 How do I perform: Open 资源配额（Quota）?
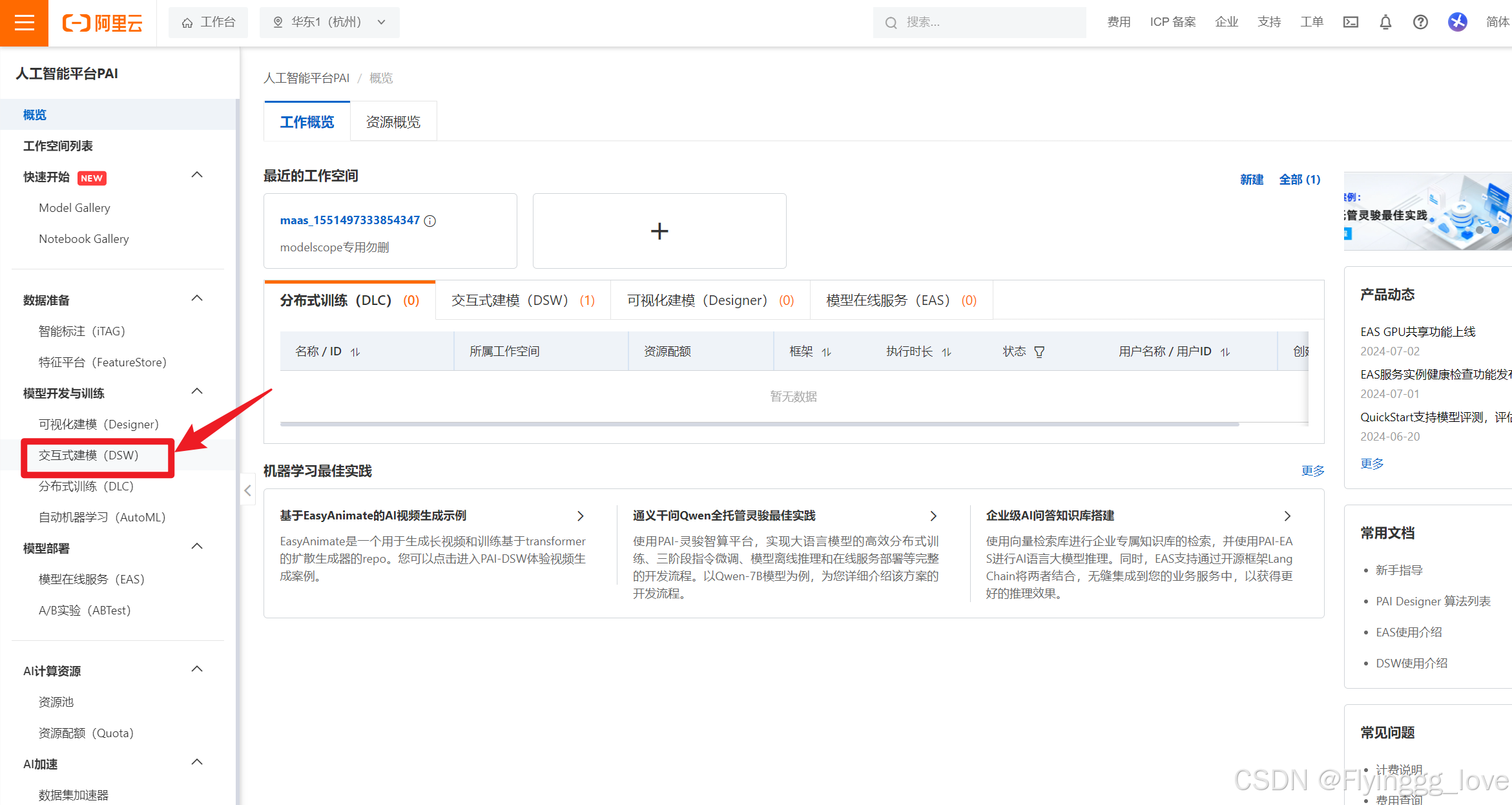tap(86, 733)
